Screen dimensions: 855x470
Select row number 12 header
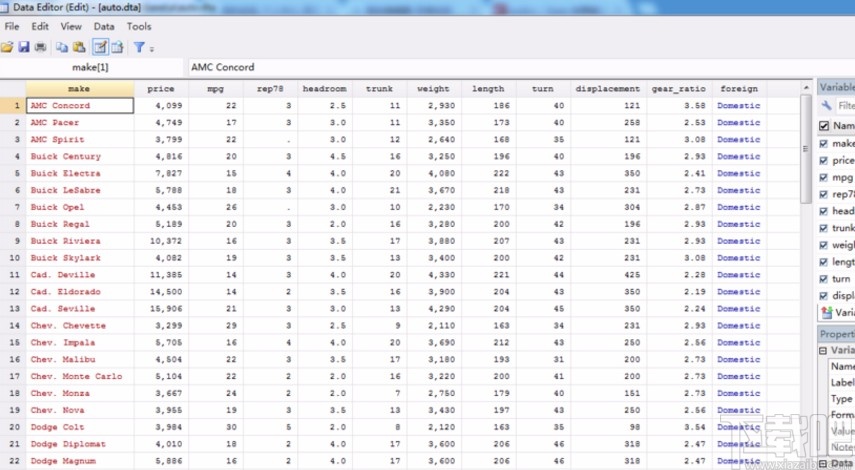tap(13, 292)
